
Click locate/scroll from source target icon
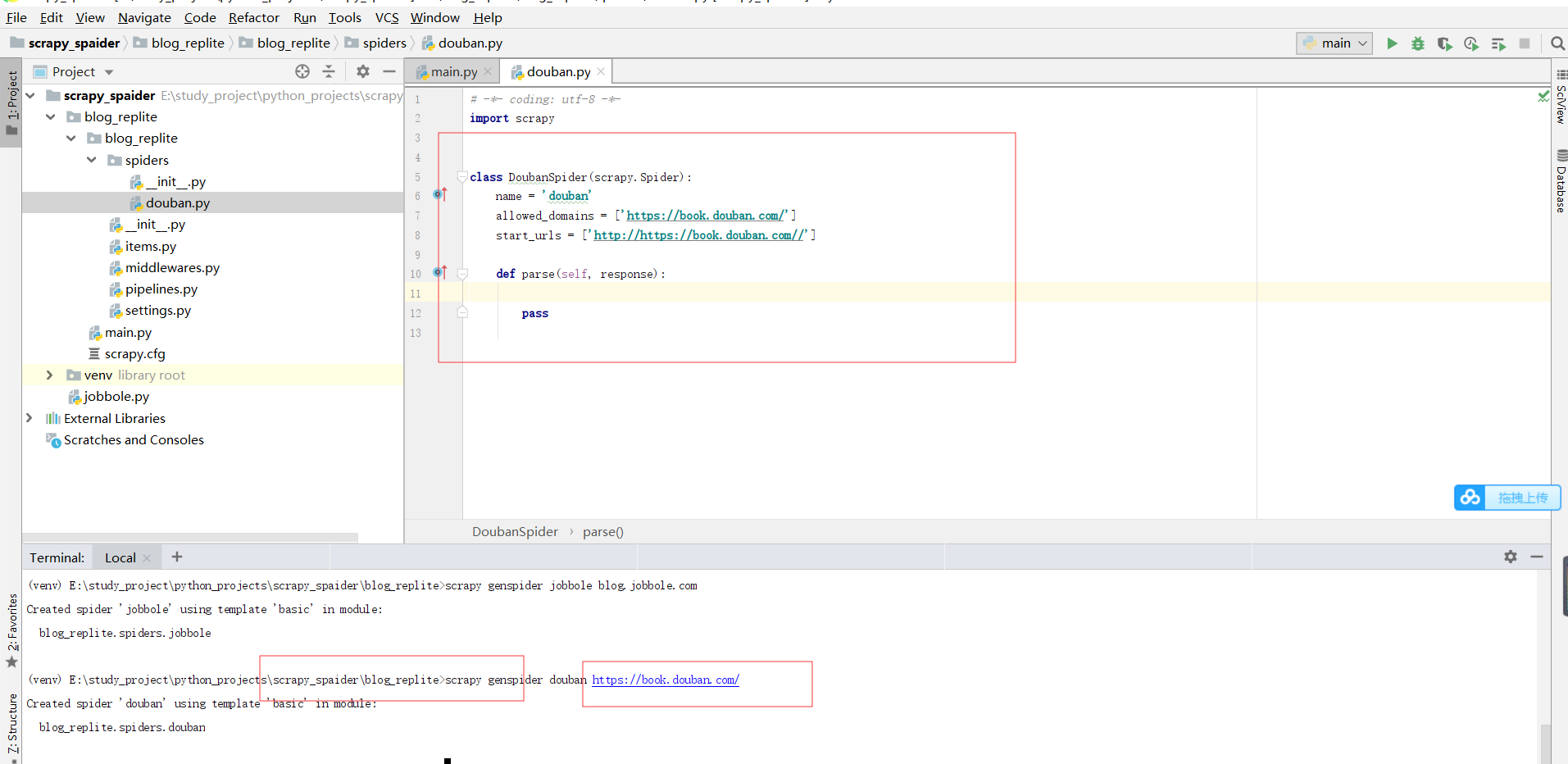click(x=302, y=71)
